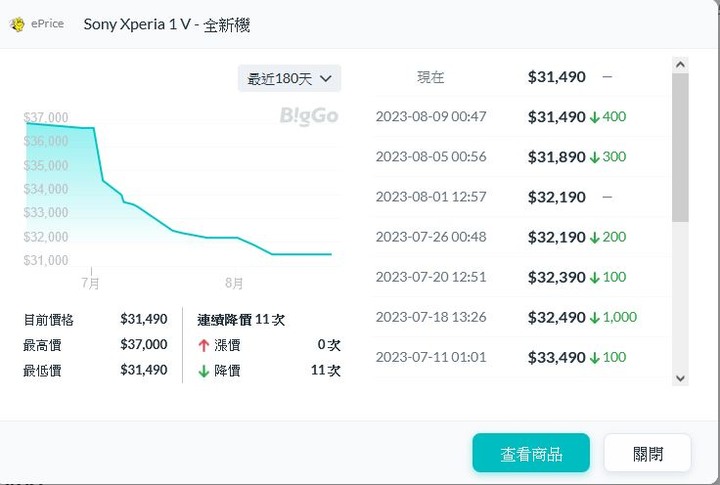Screen dimensions: 720x485
Task: Open the 最近180天 time range dropdown
Action: click(x=289, y=79)
